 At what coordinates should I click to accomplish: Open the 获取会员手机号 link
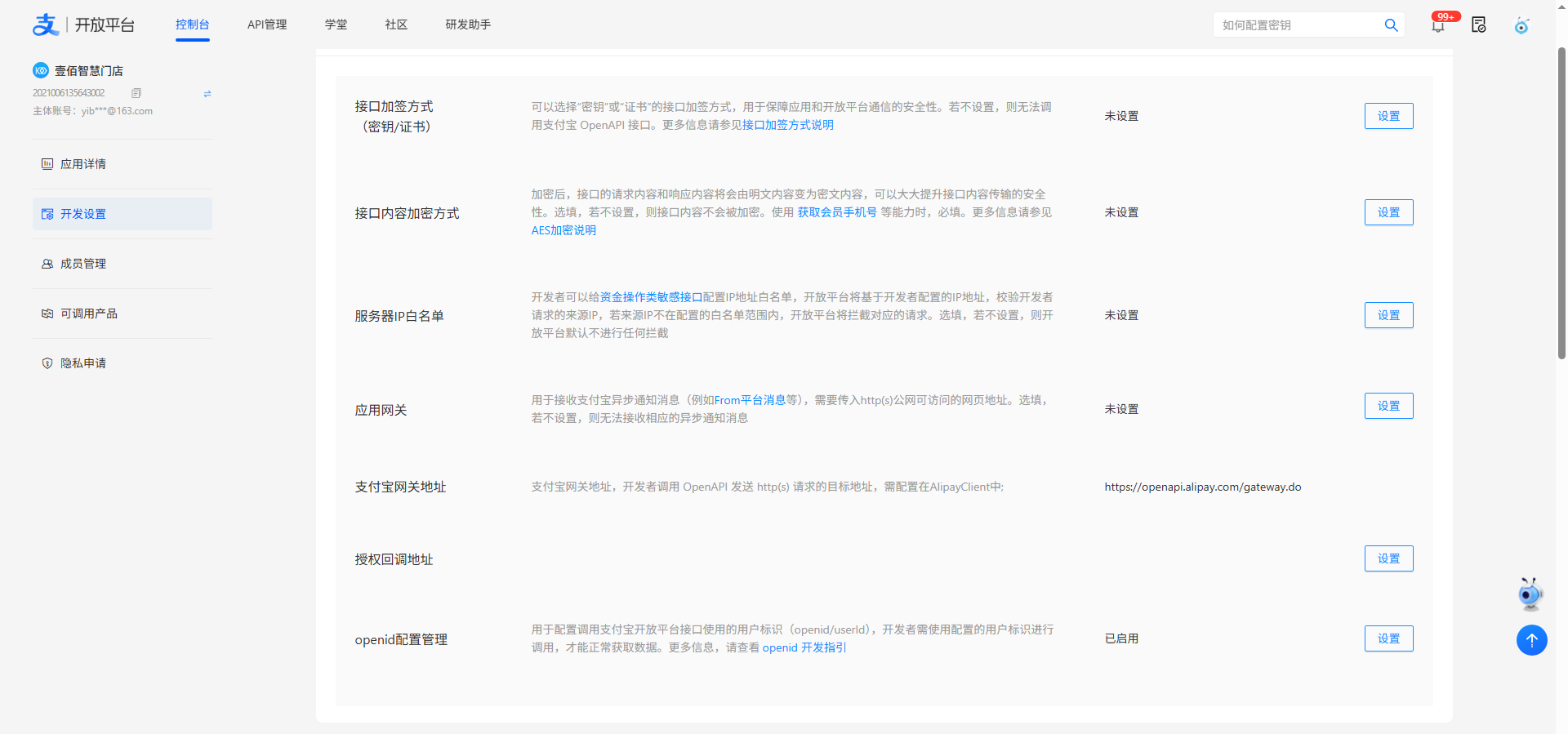(837, 212)
